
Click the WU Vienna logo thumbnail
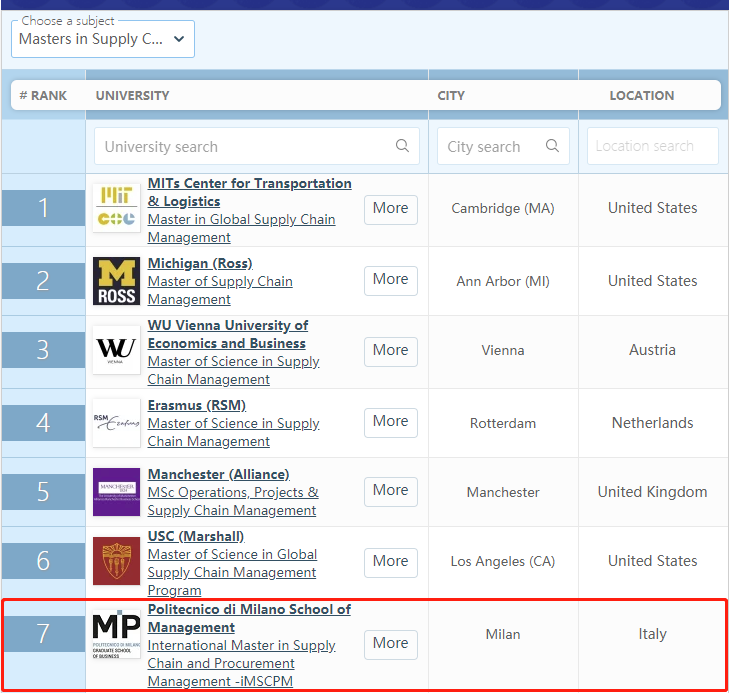116,350
